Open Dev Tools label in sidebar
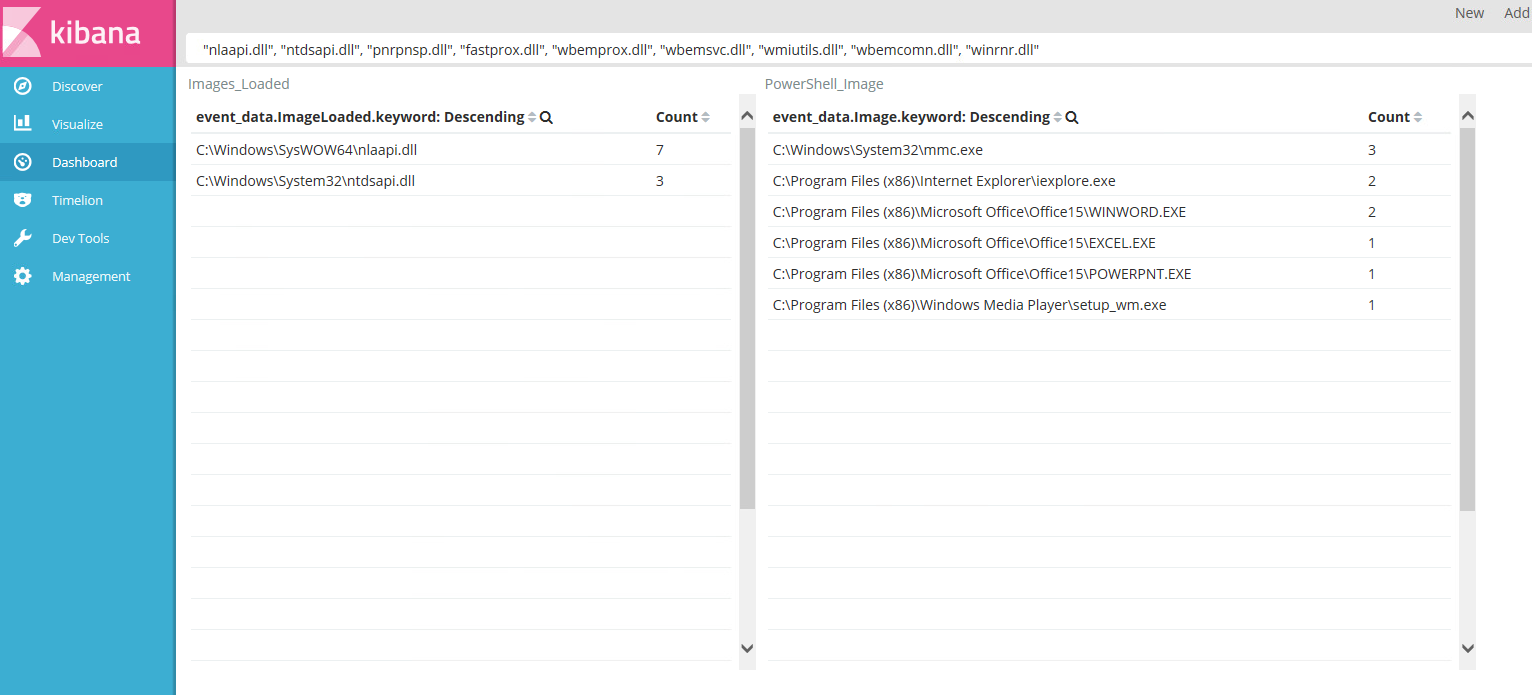The width and height of the screenshot is (1532, 695). pos(80,238)
